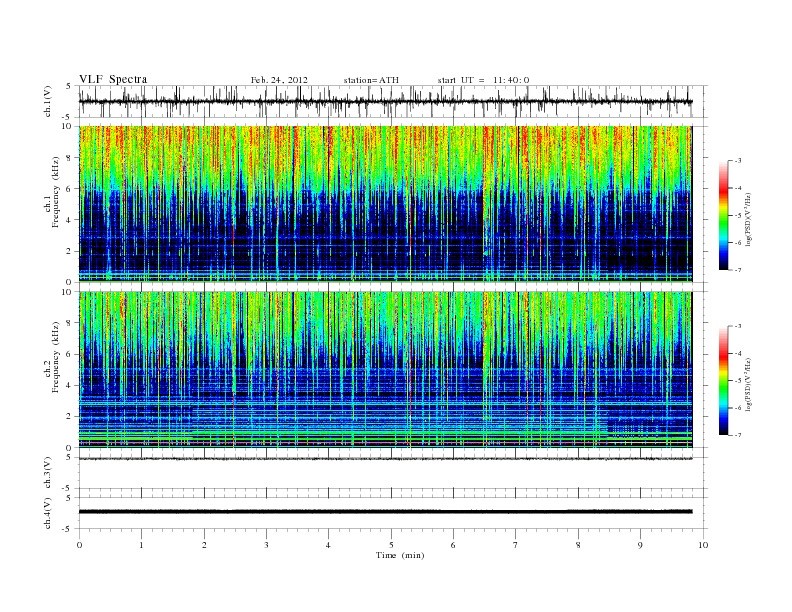Click inside the ch.1 spectrogram panel
This screenshot has height=612, width=792.
click(x=385, y=204)
